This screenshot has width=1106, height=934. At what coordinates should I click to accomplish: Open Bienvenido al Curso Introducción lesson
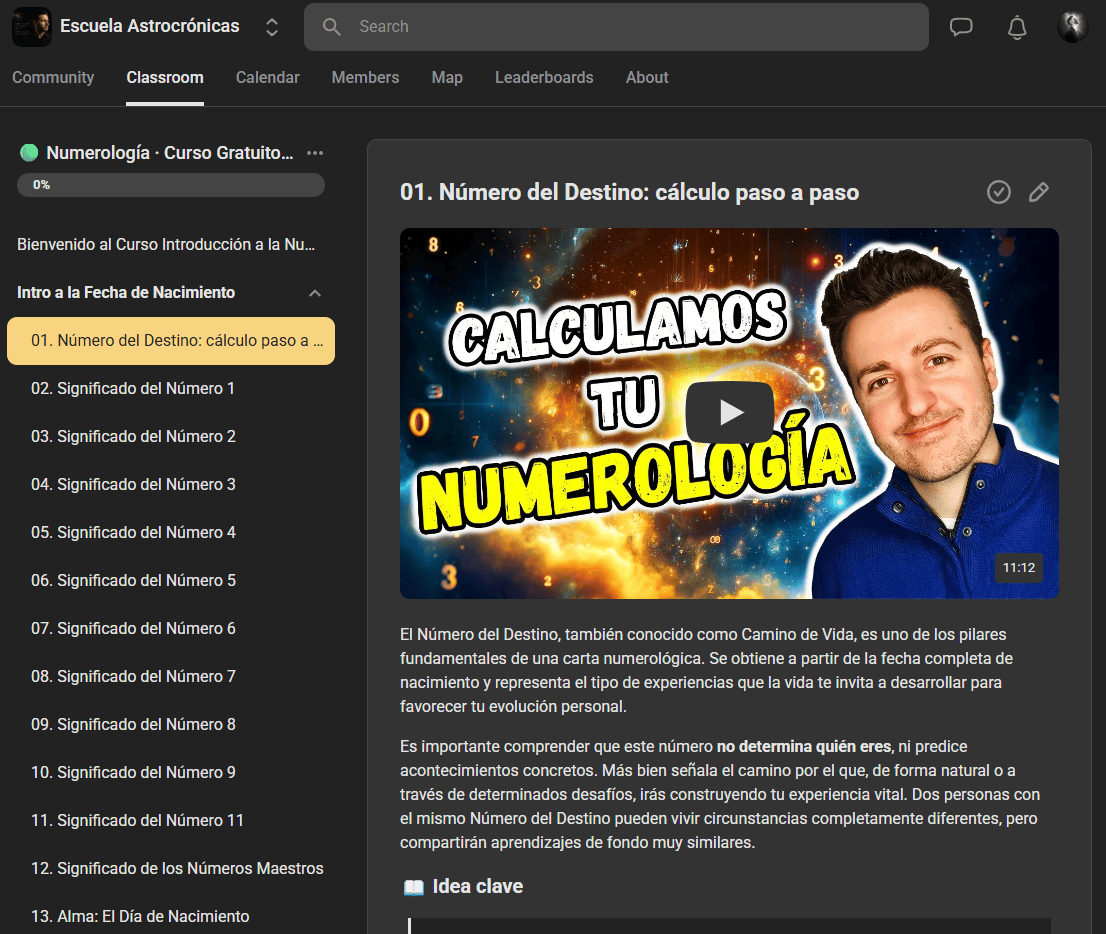click(x=166, y=245)
